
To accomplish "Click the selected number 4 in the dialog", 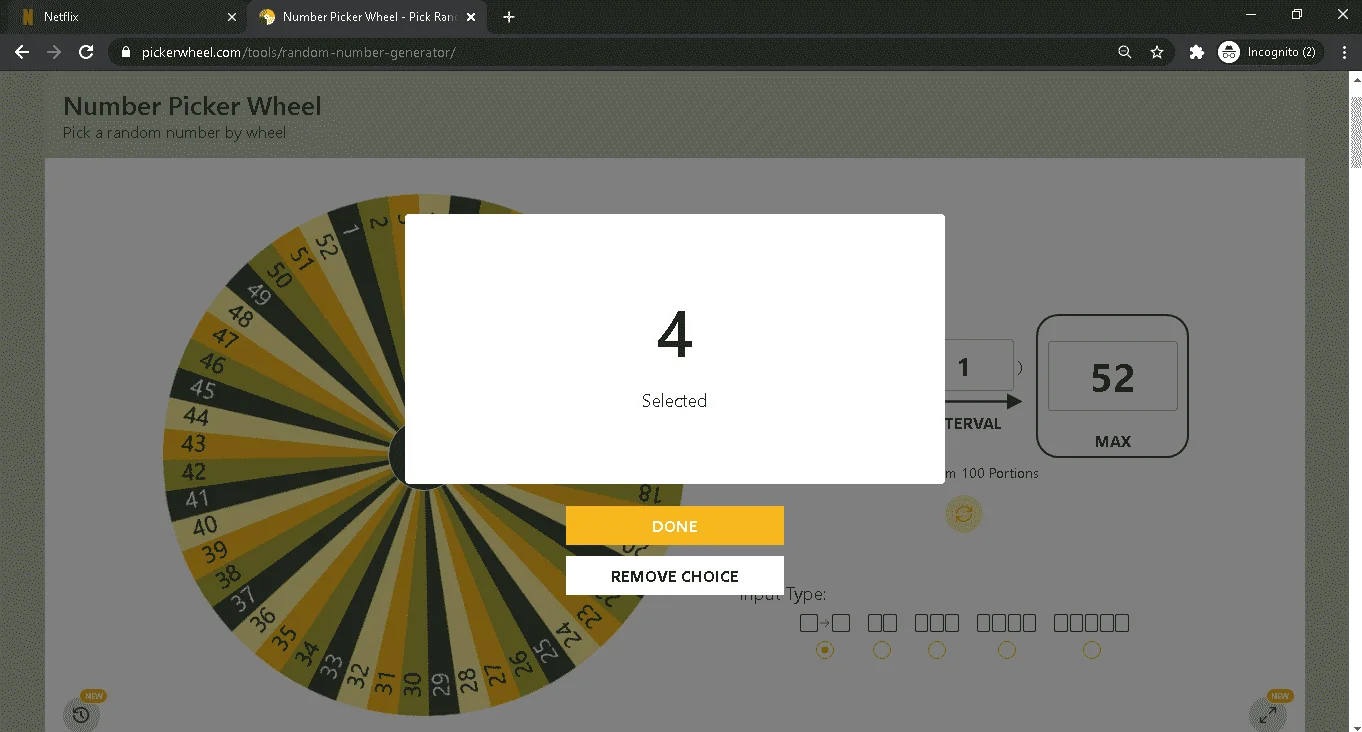I will [675, 335].
